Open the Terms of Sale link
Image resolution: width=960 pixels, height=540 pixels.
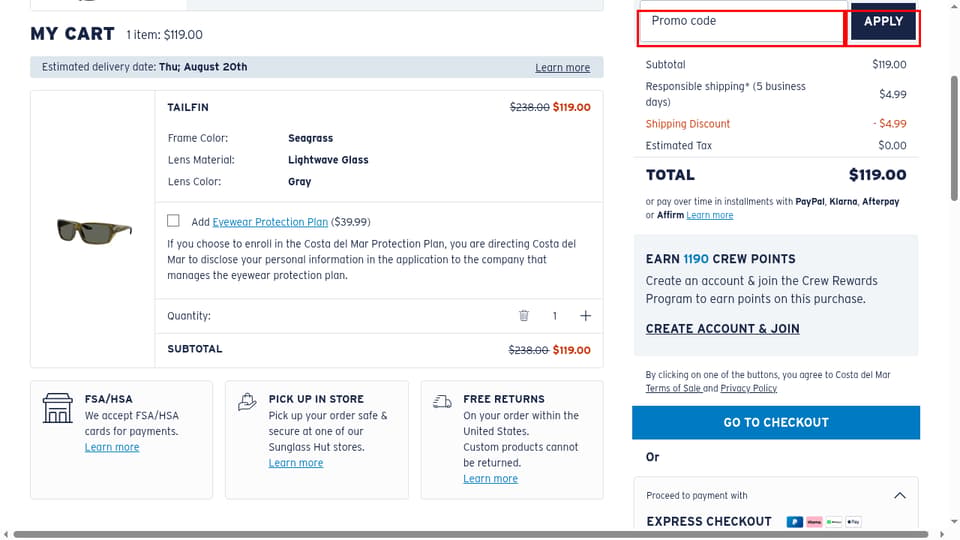tap(673, 388)
